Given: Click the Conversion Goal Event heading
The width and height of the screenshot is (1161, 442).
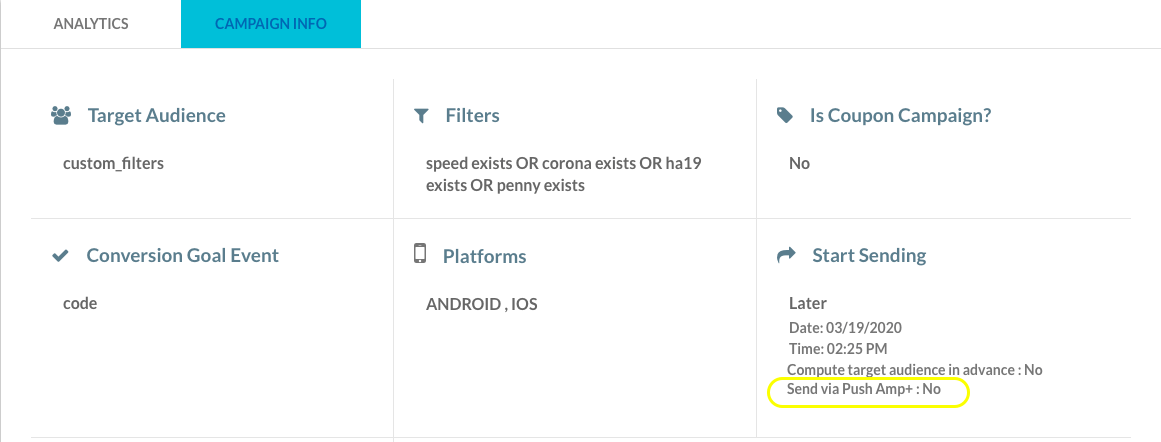Looking at the screenshot, I should coord(183,255).
